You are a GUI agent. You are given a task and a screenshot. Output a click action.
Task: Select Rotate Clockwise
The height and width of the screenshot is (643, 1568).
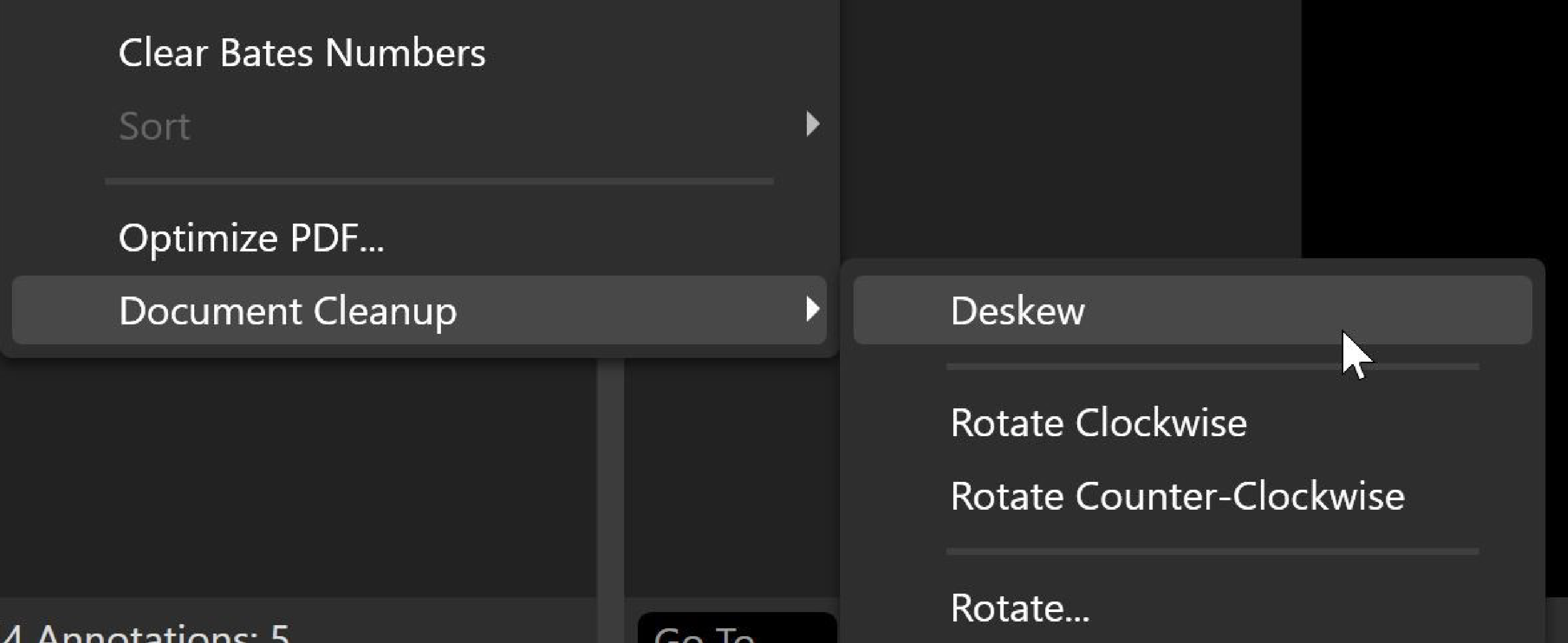pyautogui.click(x=1098, y=423)
